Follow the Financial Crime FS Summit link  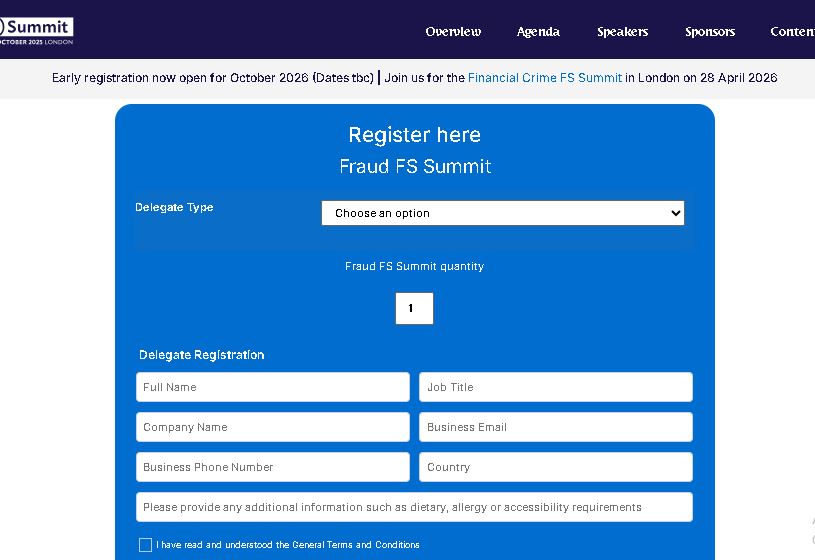click(544, 78)
